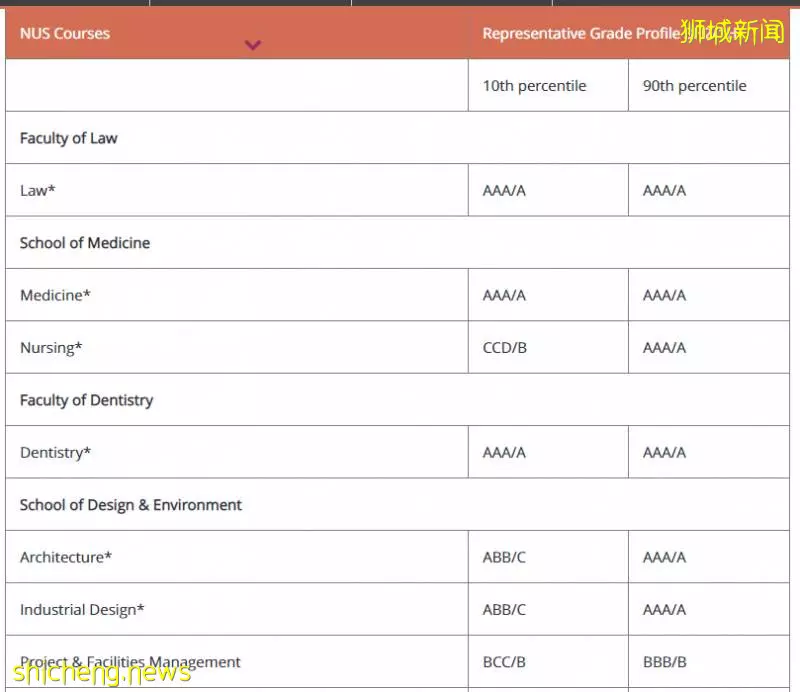Click the 90th percentile grade for Law
Viewport: 800px width, 692px height.
(664, 190)
